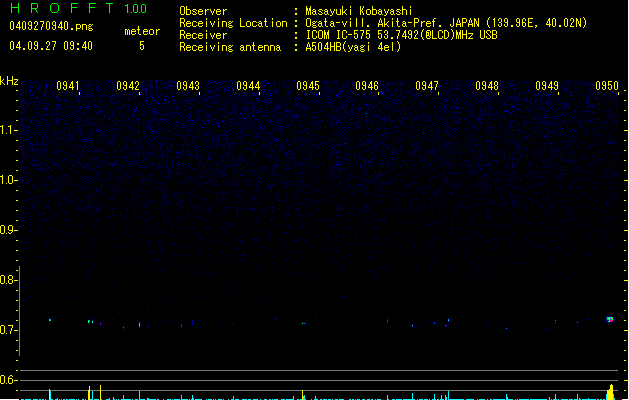Click the tall yellow power spike near 0950
Image resolution: width=629 pixels, height=400 pixels.
tap(611, 392)
